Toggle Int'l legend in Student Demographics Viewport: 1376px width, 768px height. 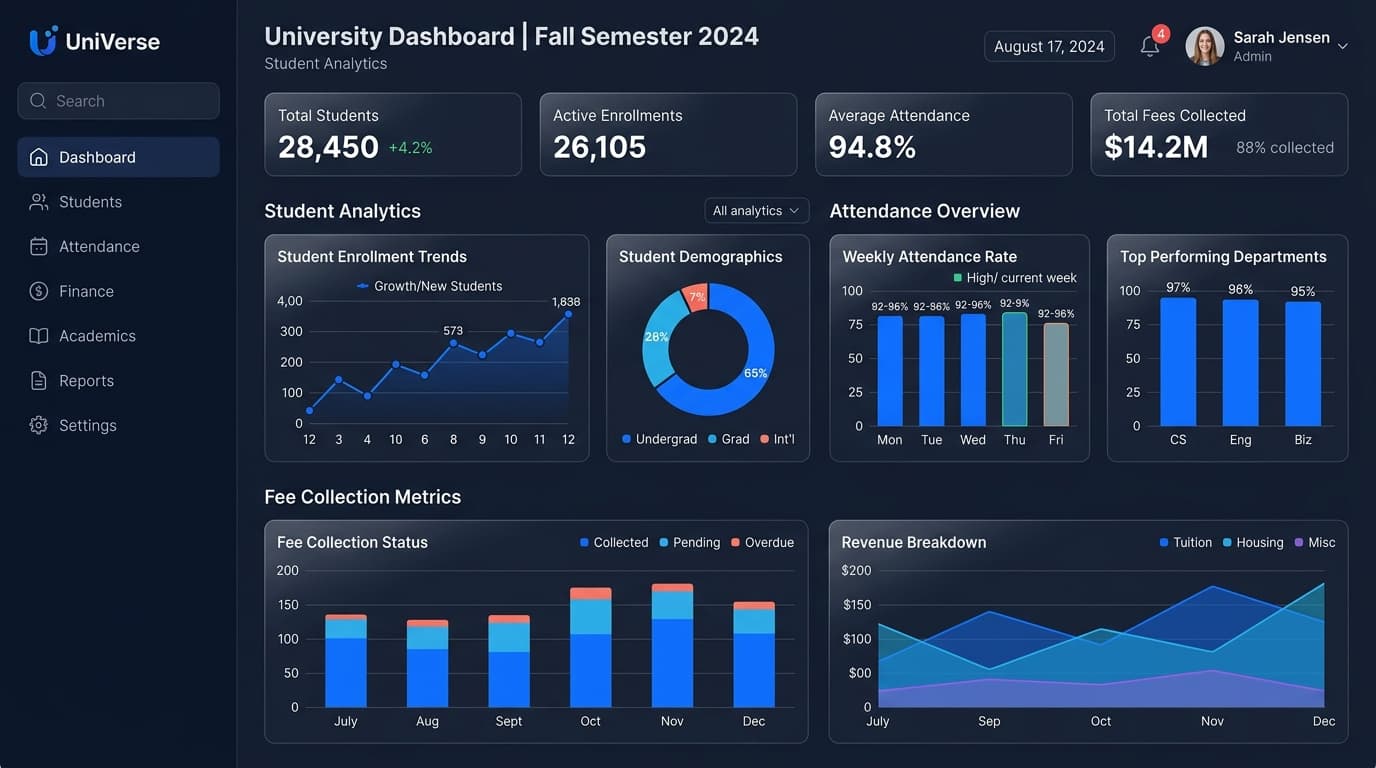click(777, 439)
